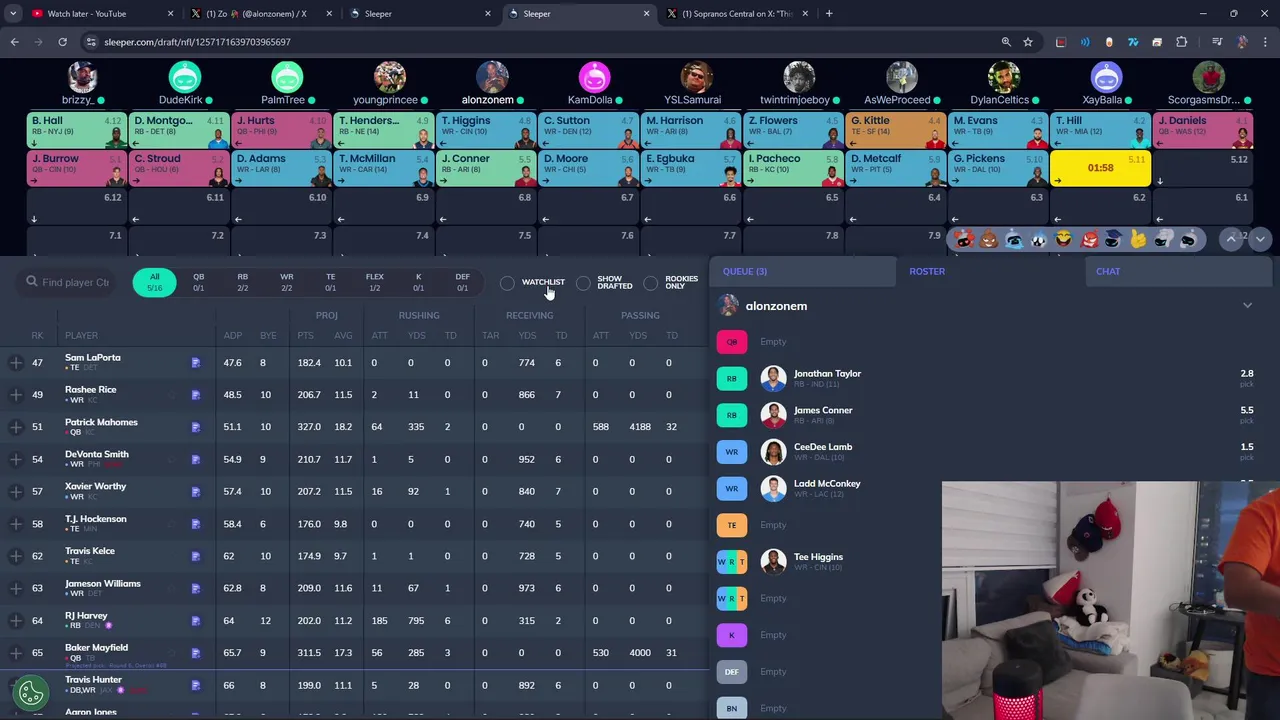
Task: Expand draft board with down chevron
Action: 1260,239
